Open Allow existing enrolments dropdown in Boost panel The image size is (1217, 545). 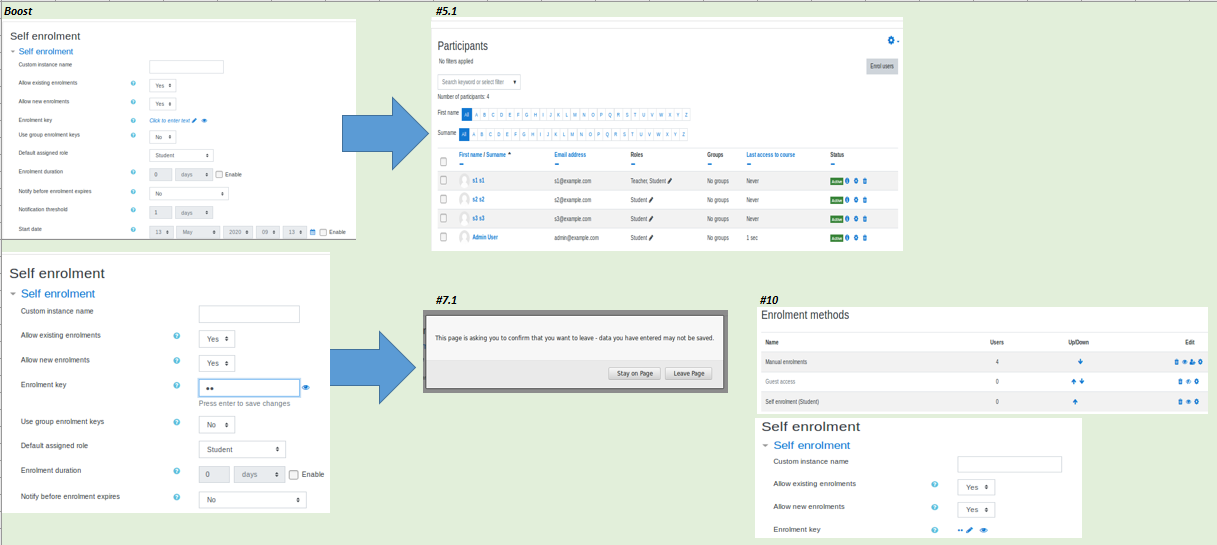coord(162,85)
